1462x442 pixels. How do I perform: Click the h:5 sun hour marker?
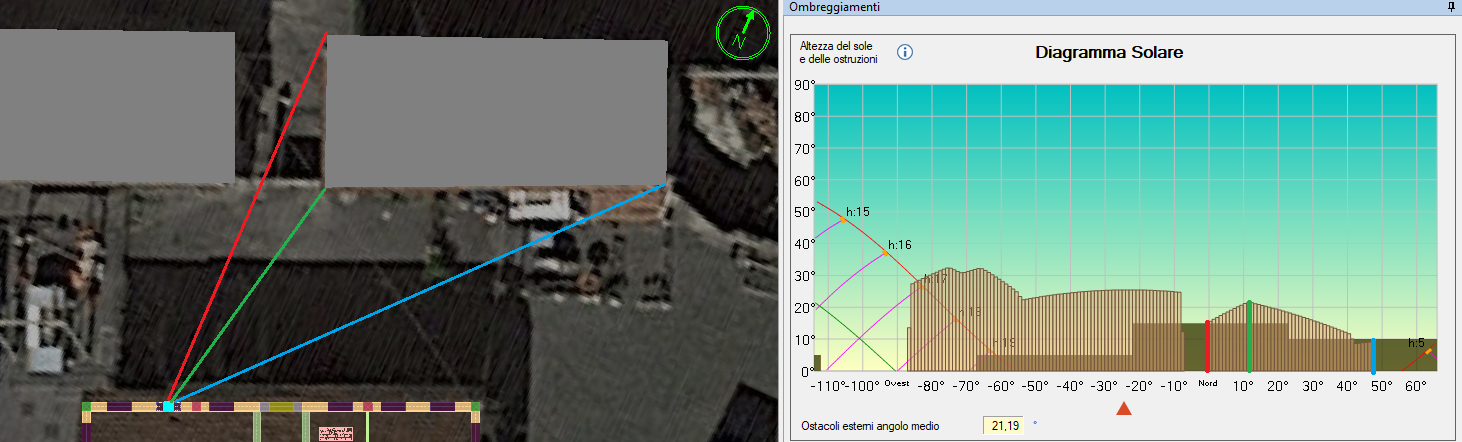point(1427,351)
